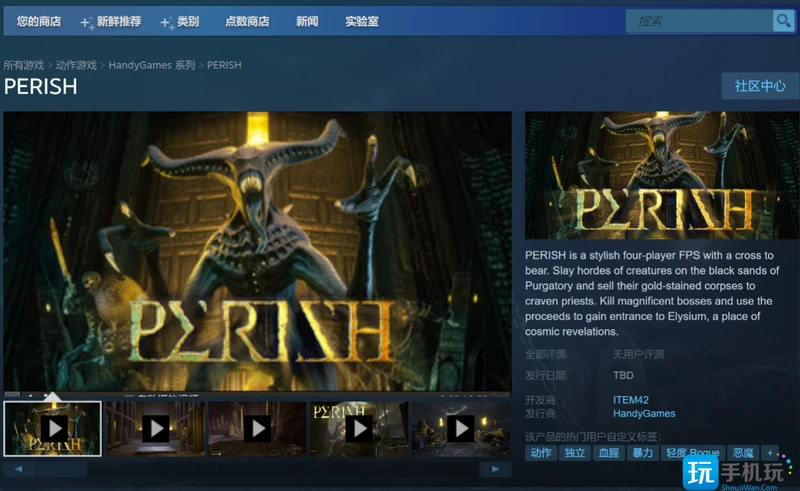Image resolution: width=800 pixels, height=491 pixels.
Task: Click the PERISH breadcrumb link
Action: [x=224, y=65]
